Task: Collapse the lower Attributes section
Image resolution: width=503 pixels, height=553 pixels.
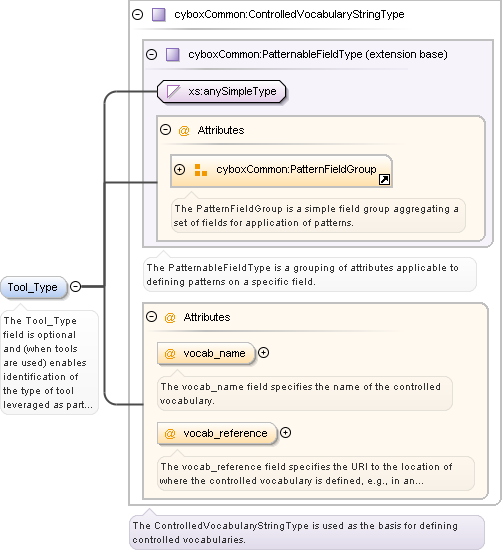Action: 151,316
